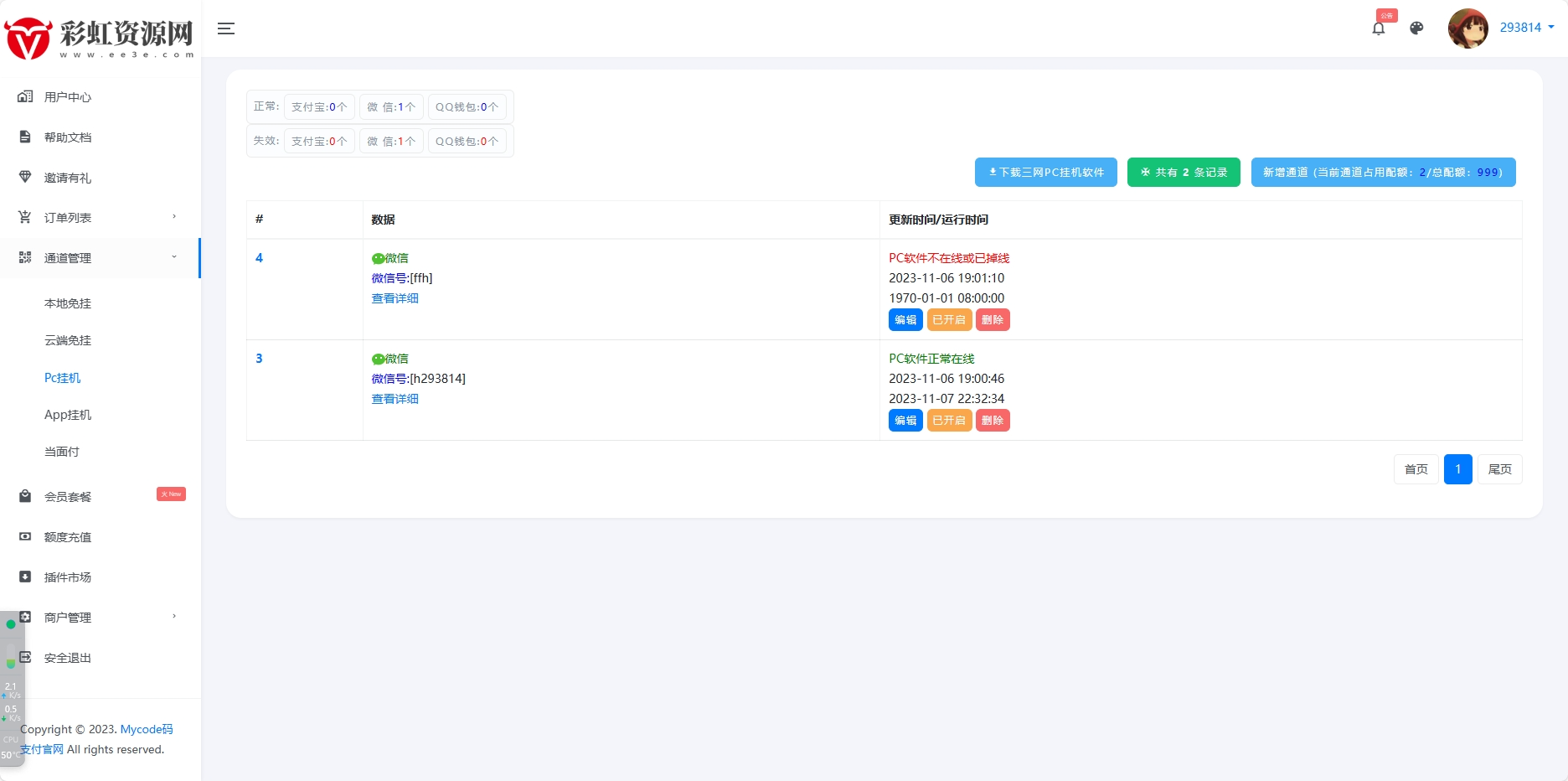Viewport: 1568px width, 781px height.
Task: Click the user avatar picture
Action: tap(1467, 28)
